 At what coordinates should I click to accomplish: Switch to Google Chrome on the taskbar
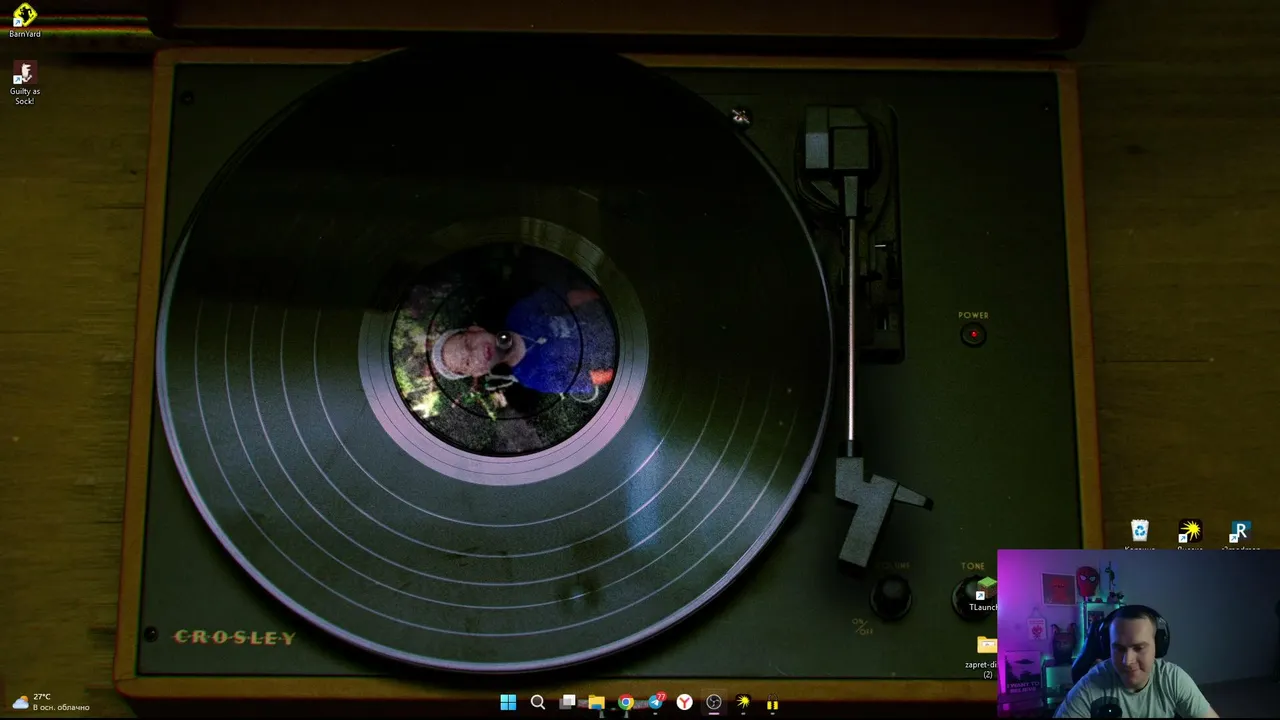pos(626,702)
